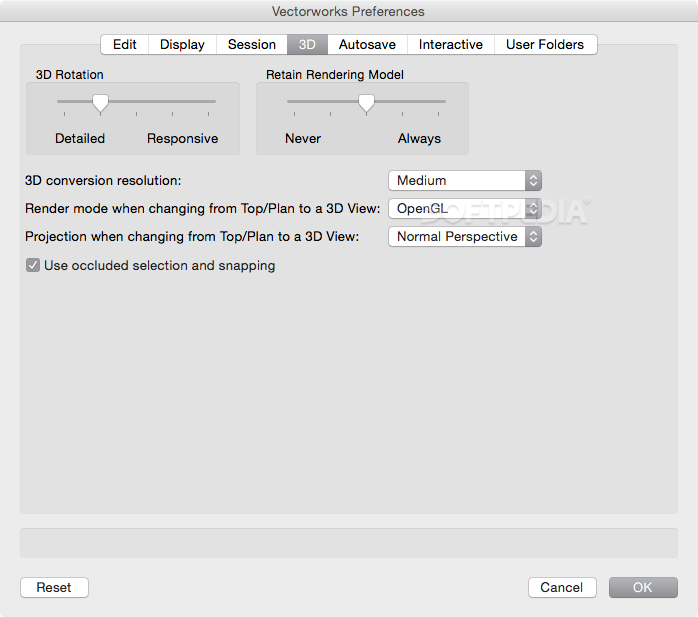The width and height of the screenshot is (698, 617).
Task: Open the Projection Normal Perspective dropdown
Action: click(x=465, y=237)
